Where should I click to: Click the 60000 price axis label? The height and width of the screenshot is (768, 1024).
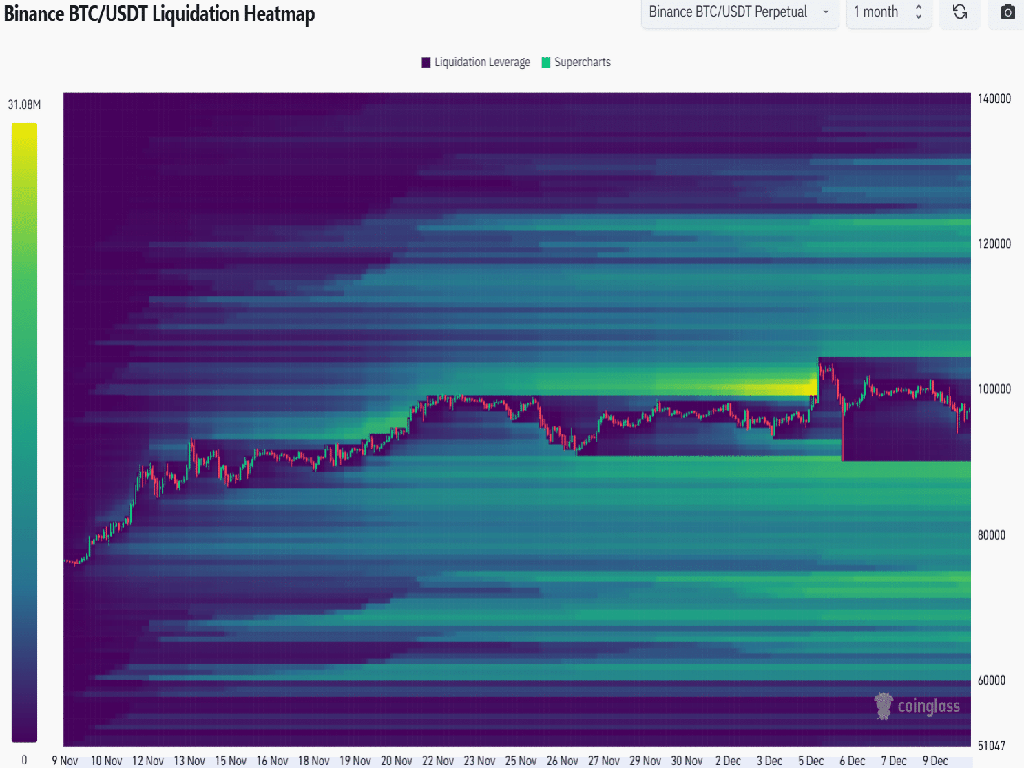tap(990, 681)
